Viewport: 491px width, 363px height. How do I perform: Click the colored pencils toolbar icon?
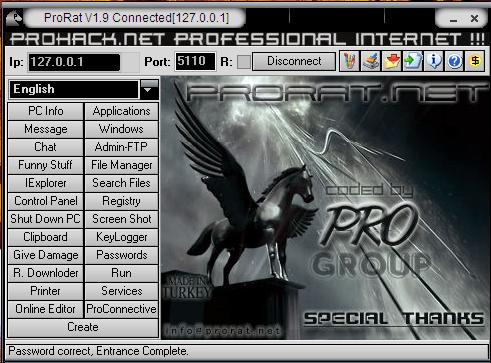349,61
